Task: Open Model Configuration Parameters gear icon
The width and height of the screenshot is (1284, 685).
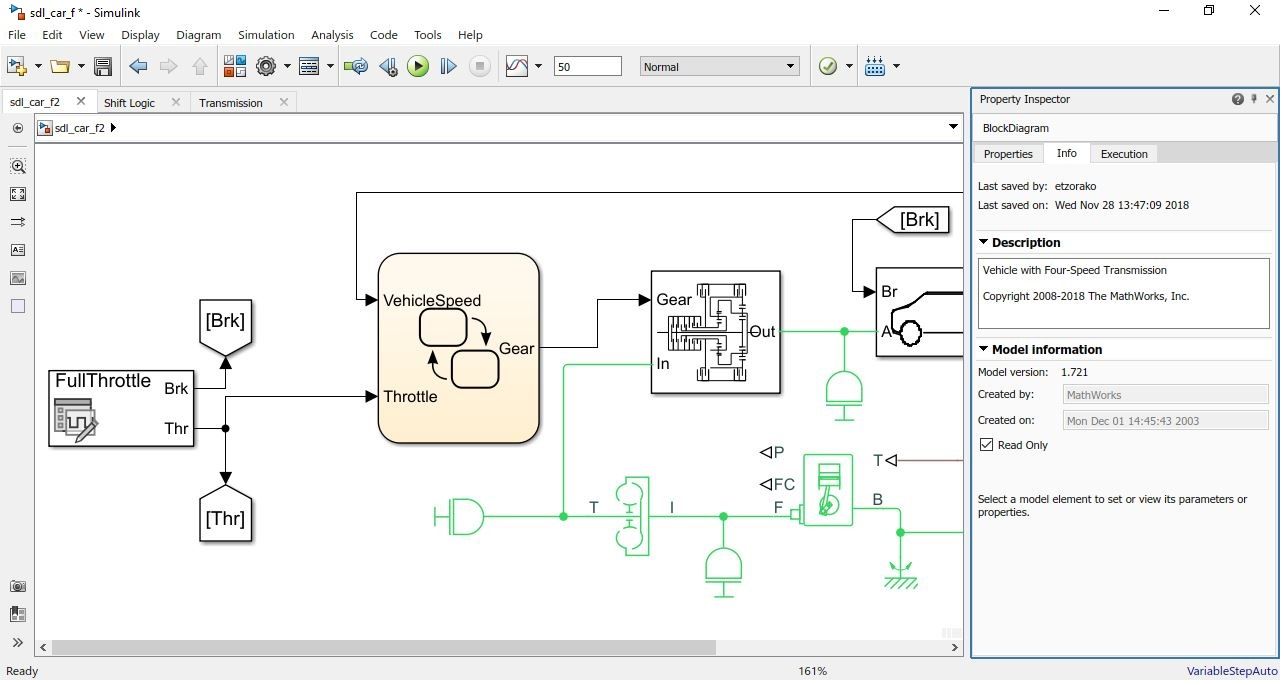Action: (x=267, y=66)
